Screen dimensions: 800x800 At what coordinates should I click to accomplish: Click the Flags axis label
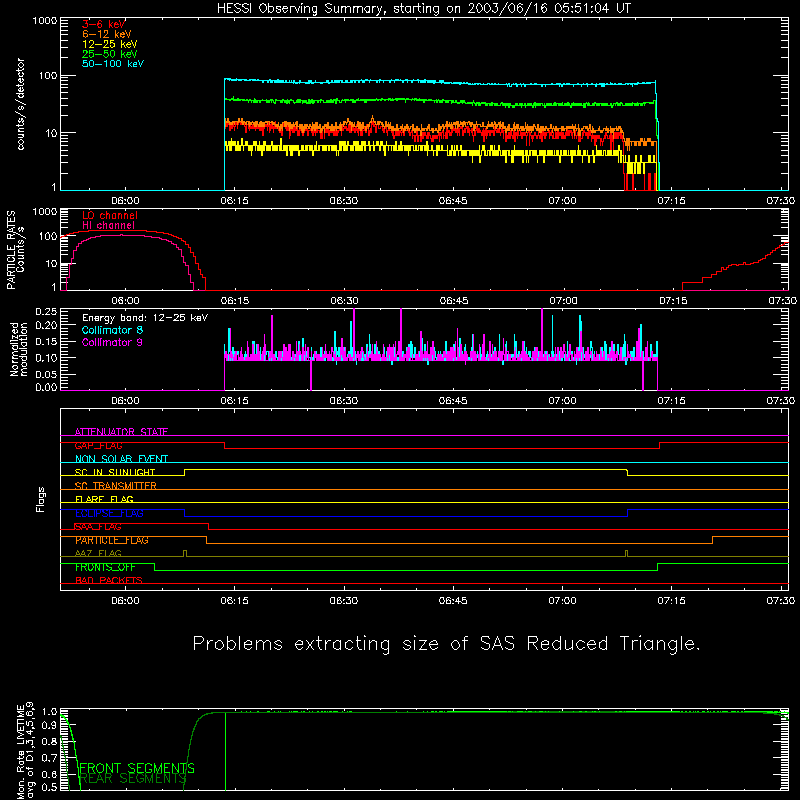(x=41, y=499)
